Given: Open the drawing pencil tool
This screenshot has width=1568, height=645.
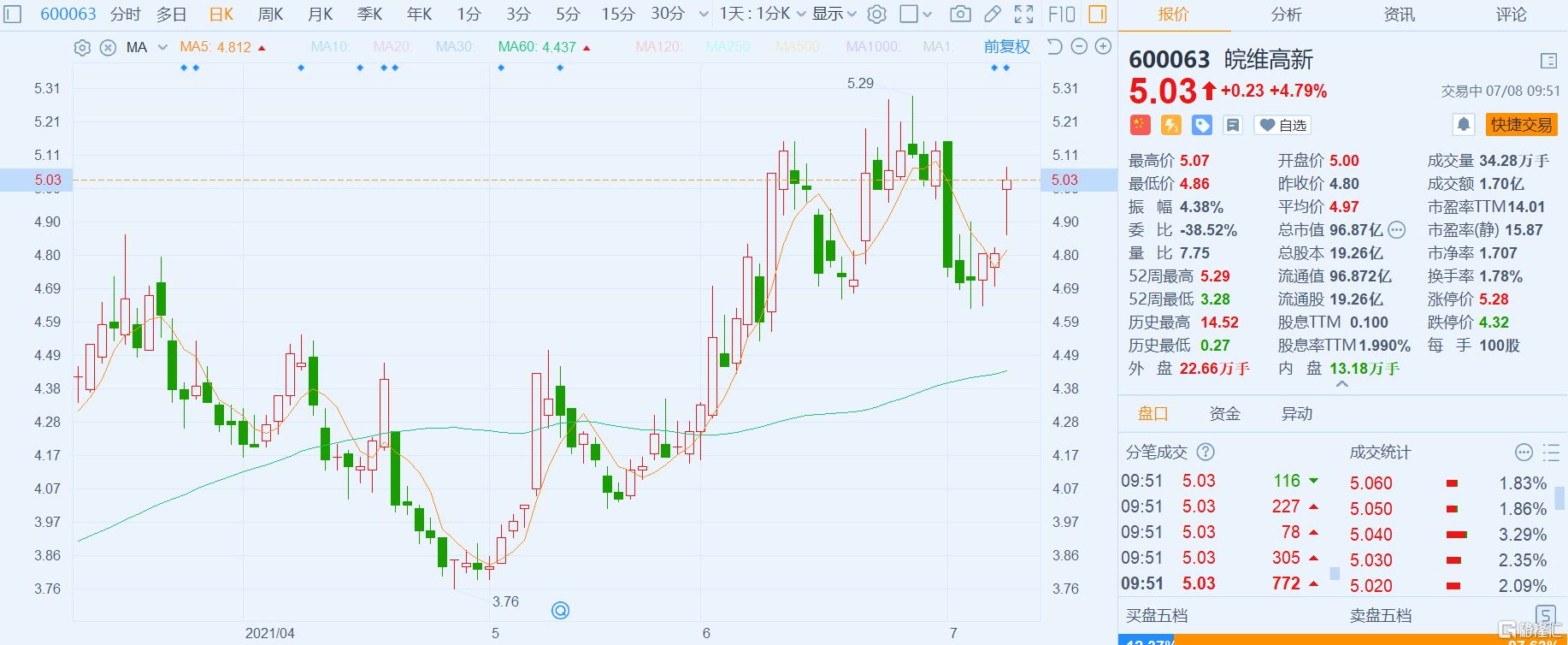Looking at the screenshot, I should click(x=993, y=14).
